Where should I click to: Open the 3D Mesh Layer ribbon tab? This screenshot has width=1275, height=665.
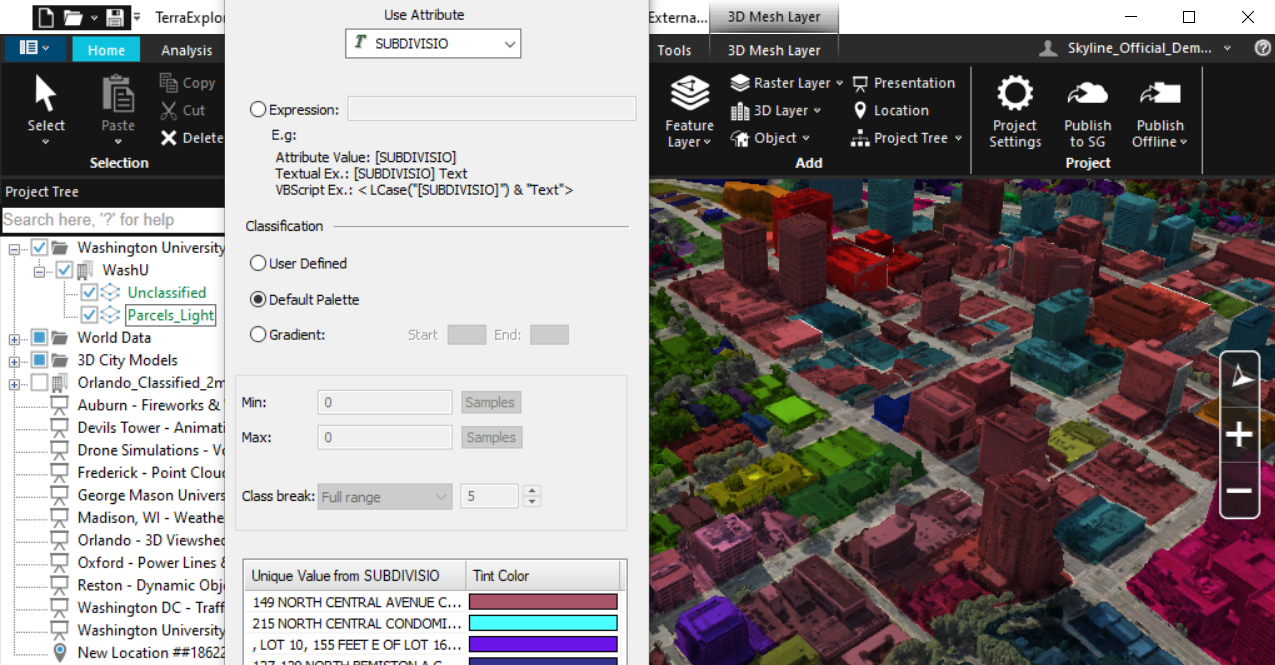click(774, 50)
